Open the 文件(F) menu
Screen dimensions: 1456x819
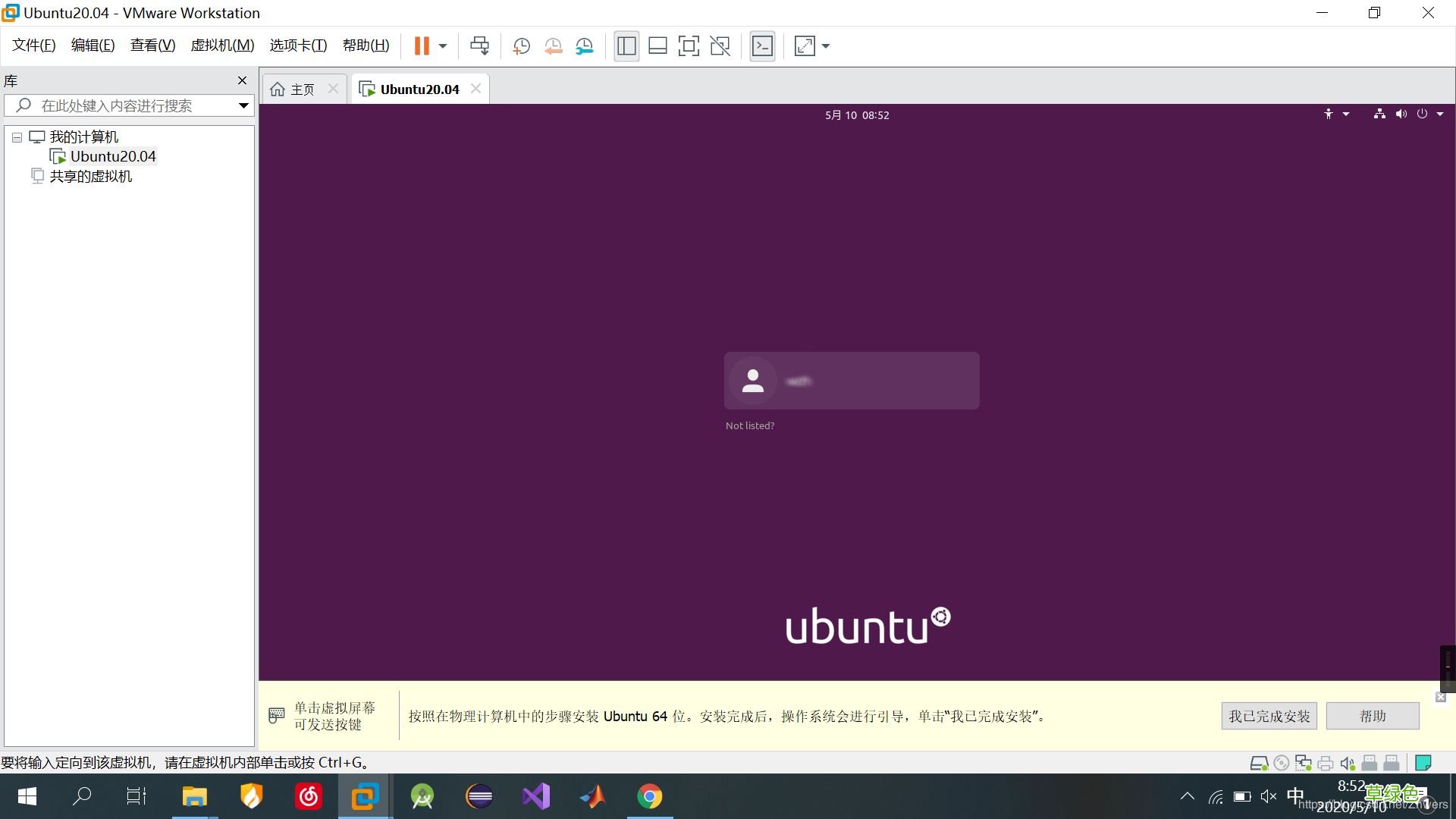pos(34,45)
